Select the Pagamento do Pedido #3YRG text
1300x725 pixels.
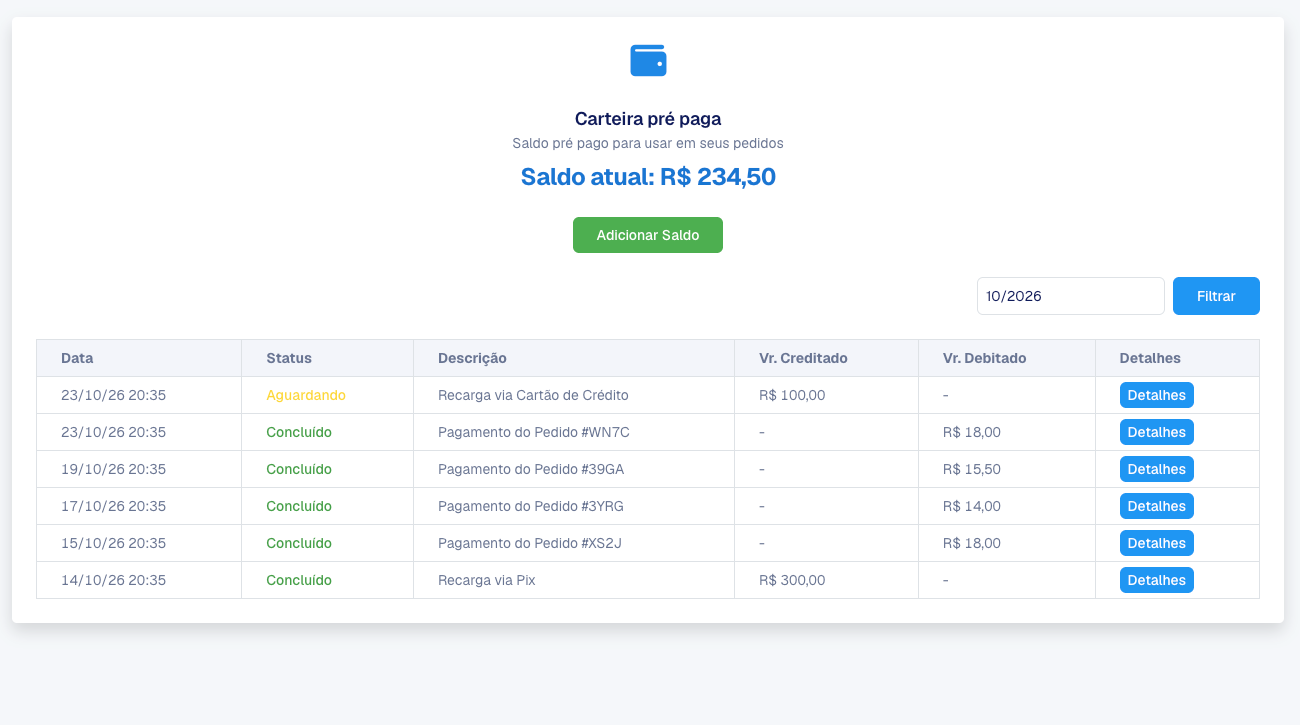click(x=531, y=506)
